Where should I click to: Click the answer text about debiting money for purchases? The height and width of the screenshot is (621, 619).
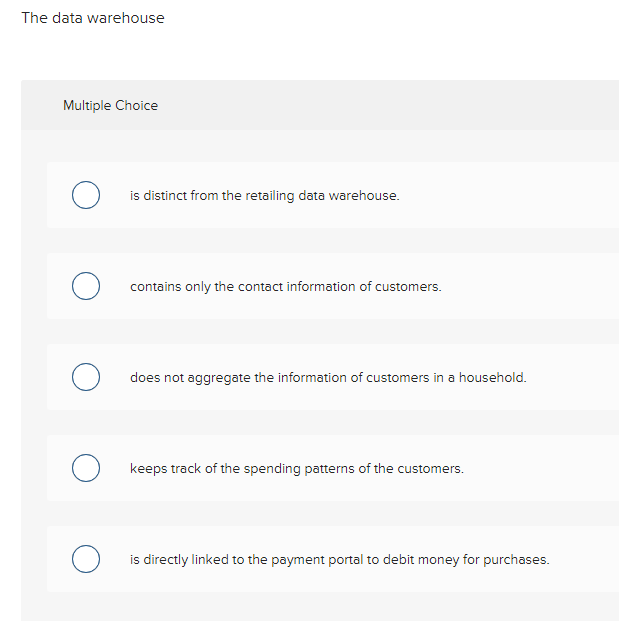(340, 560)
